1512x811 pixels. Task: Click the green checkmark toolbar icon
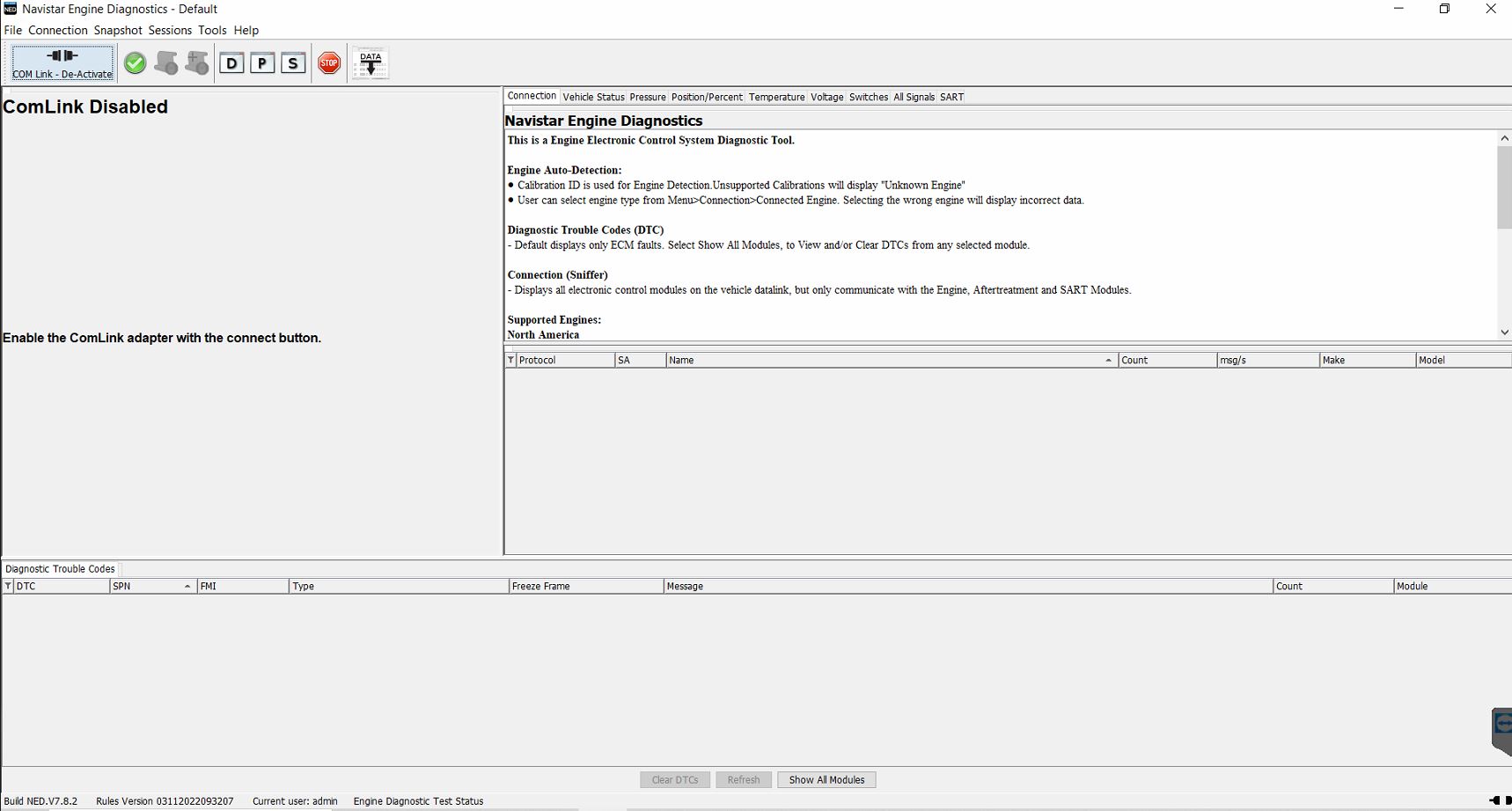pyautogui.click(x=135, y=63)
